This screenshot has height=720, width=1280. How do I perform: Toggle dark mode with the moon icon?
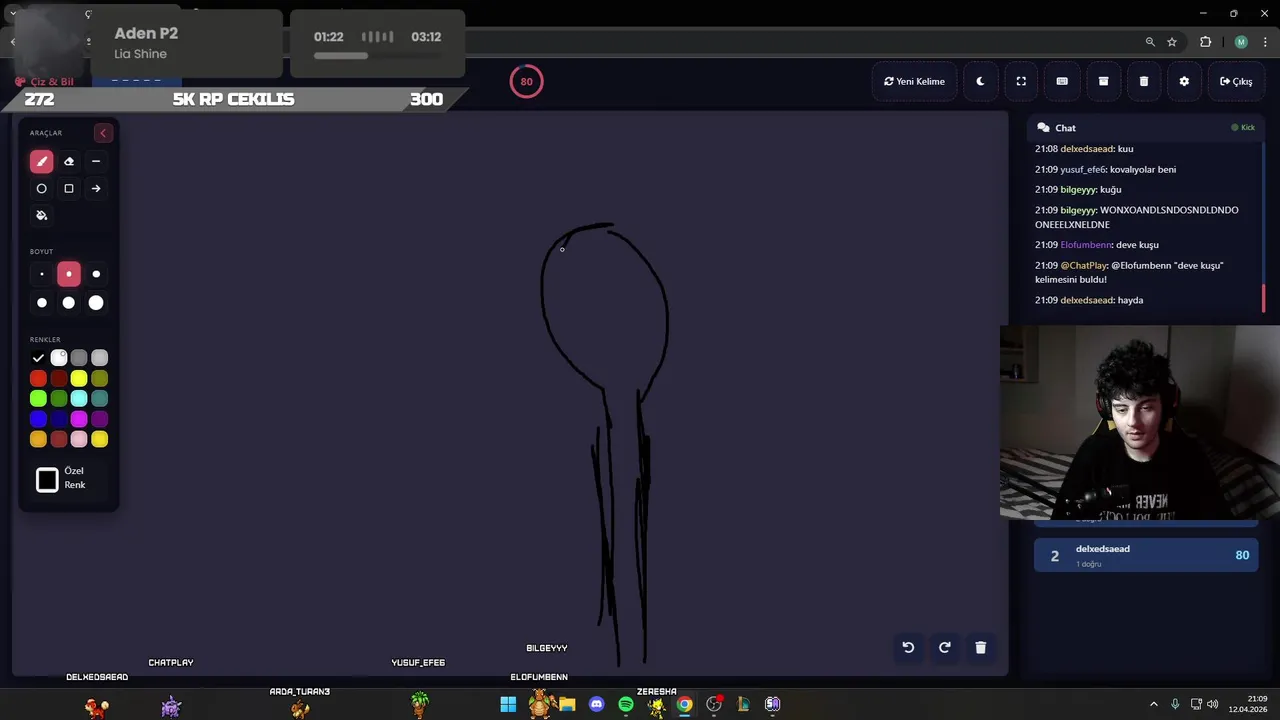coord(980,81)
